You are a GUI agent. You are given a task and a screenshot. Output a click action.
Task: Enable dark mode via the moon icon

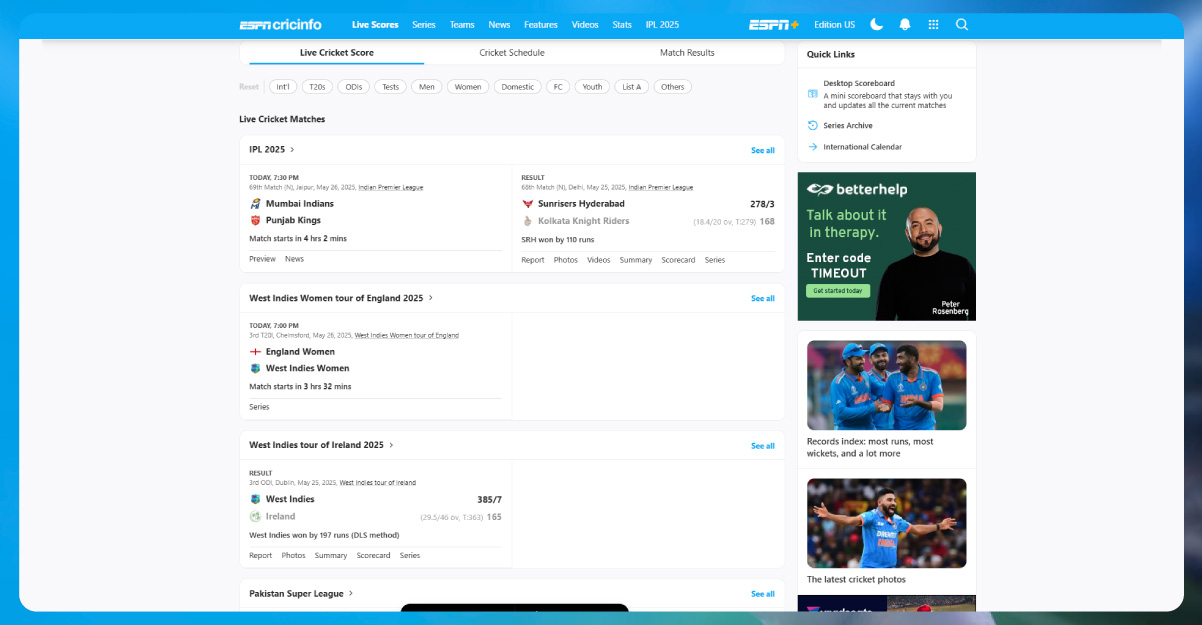coord(876,24)
